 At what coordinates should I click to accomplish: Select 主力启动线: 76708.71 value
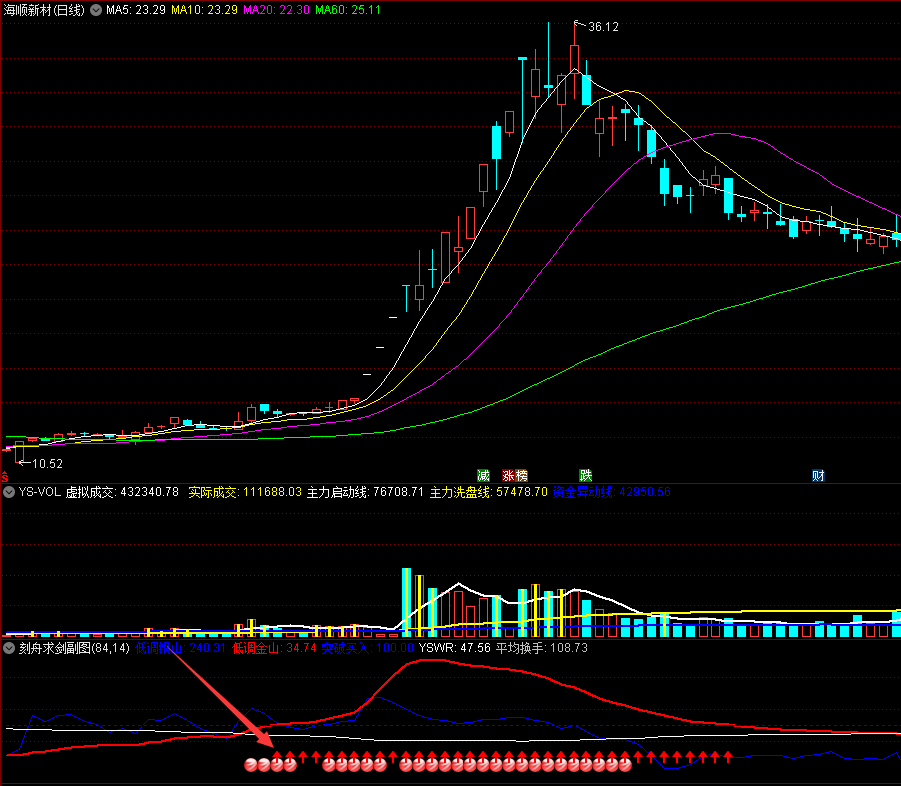tap(365, 492)
